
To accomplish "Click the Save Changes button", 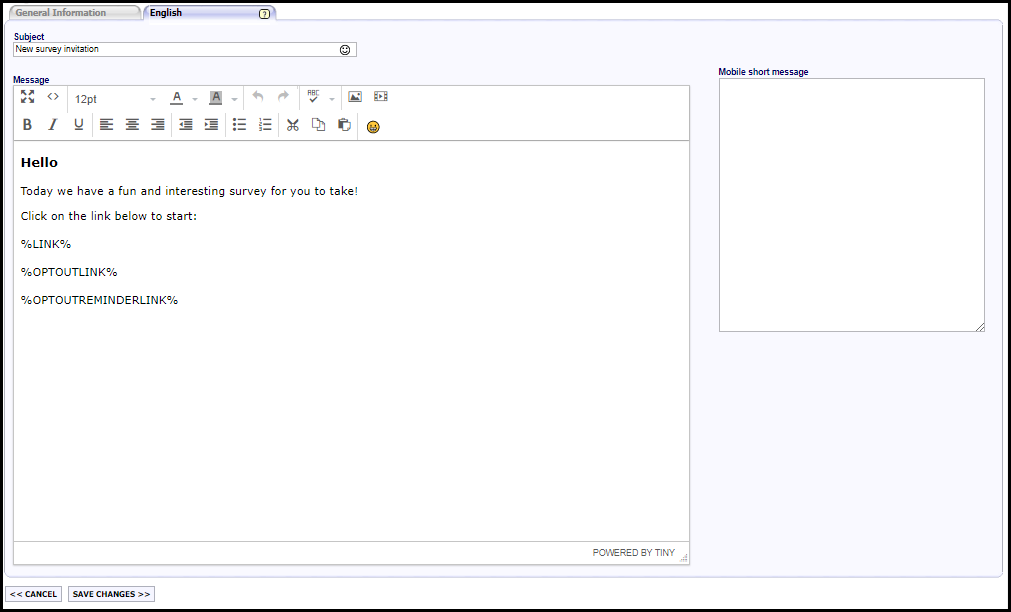I will (112, 594).
